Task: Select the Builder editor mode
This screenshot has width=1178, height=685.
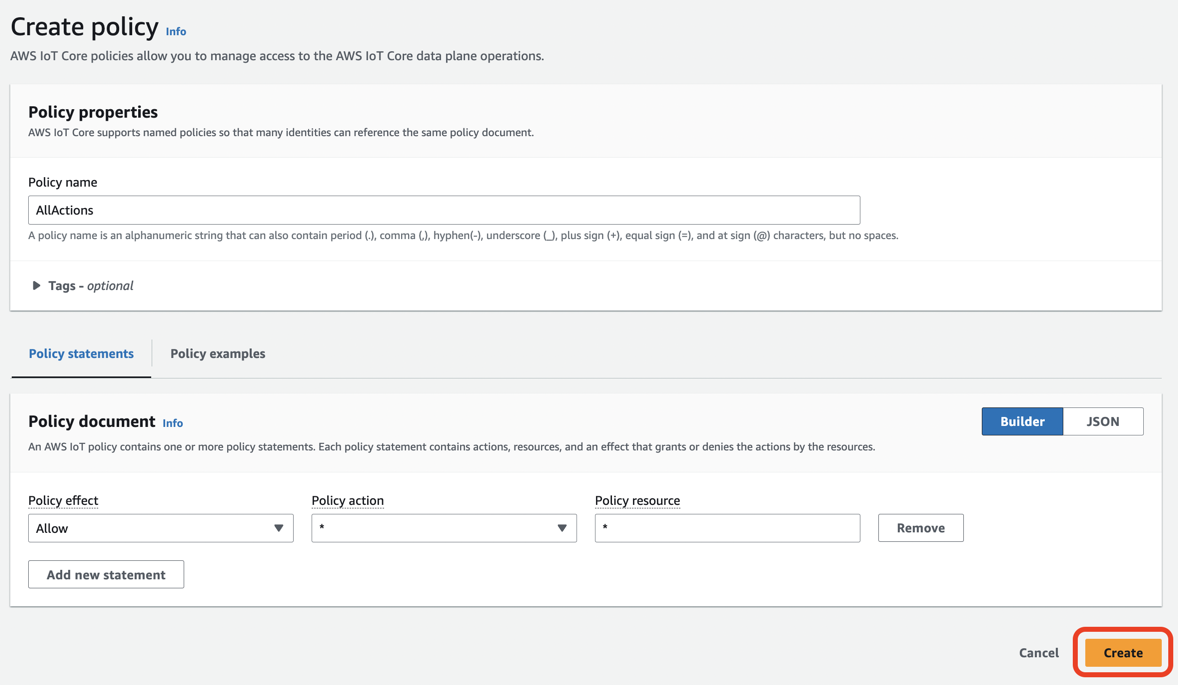Action: tap(1022, 421)
